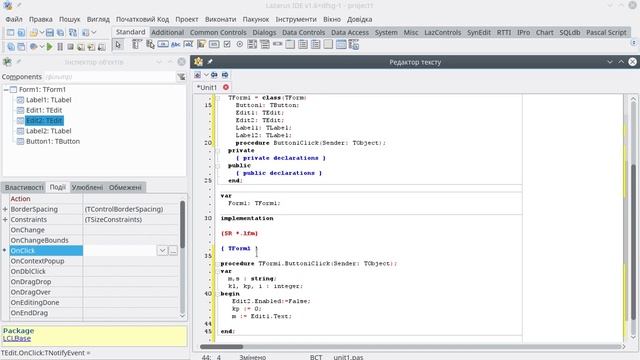The width and height of the screenshot is (640, 360).
Task: Pick TComboBox component from palette
Action: point(264,44)
